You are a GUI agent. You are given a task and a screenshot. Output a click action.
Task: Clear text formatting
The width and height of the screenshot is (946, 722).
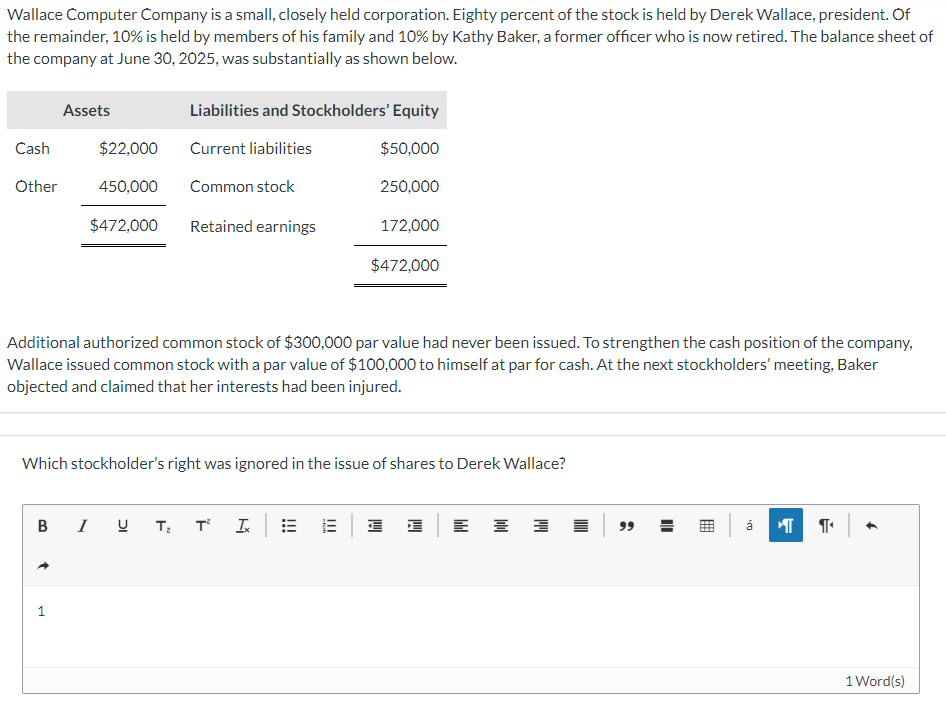243,525
